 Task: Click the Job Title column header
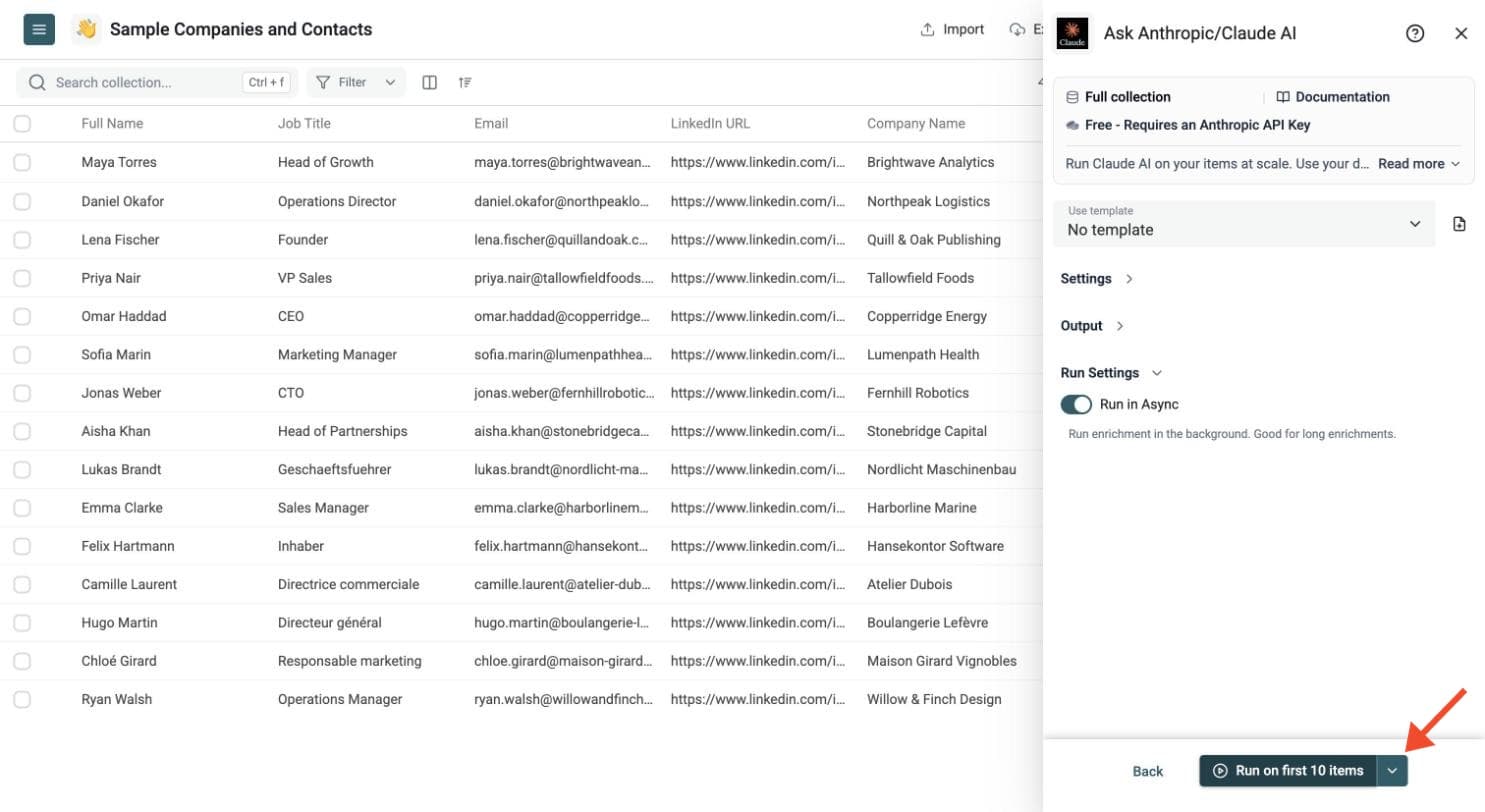coord(304,124)
